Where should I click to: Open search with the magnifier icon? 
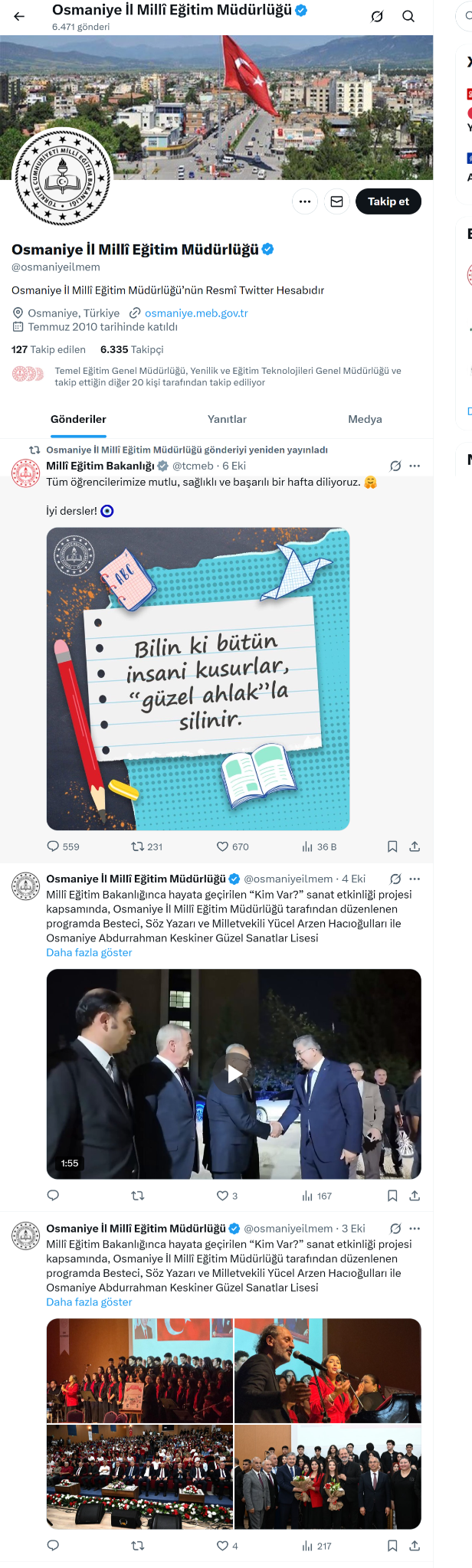click(x=408, y=16)
